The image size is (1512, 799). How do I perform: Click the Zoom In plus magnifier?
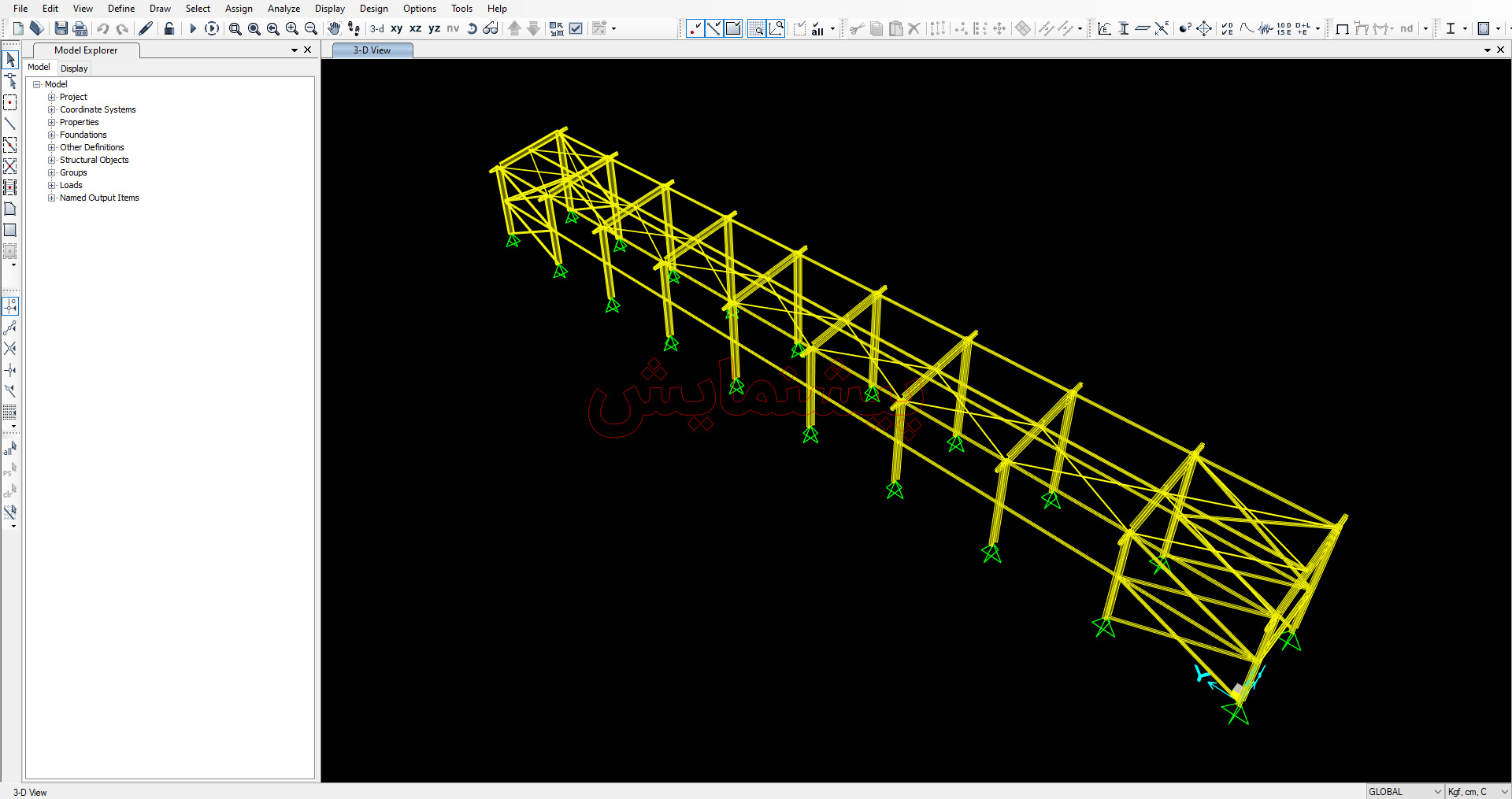[x=291, y=28]
